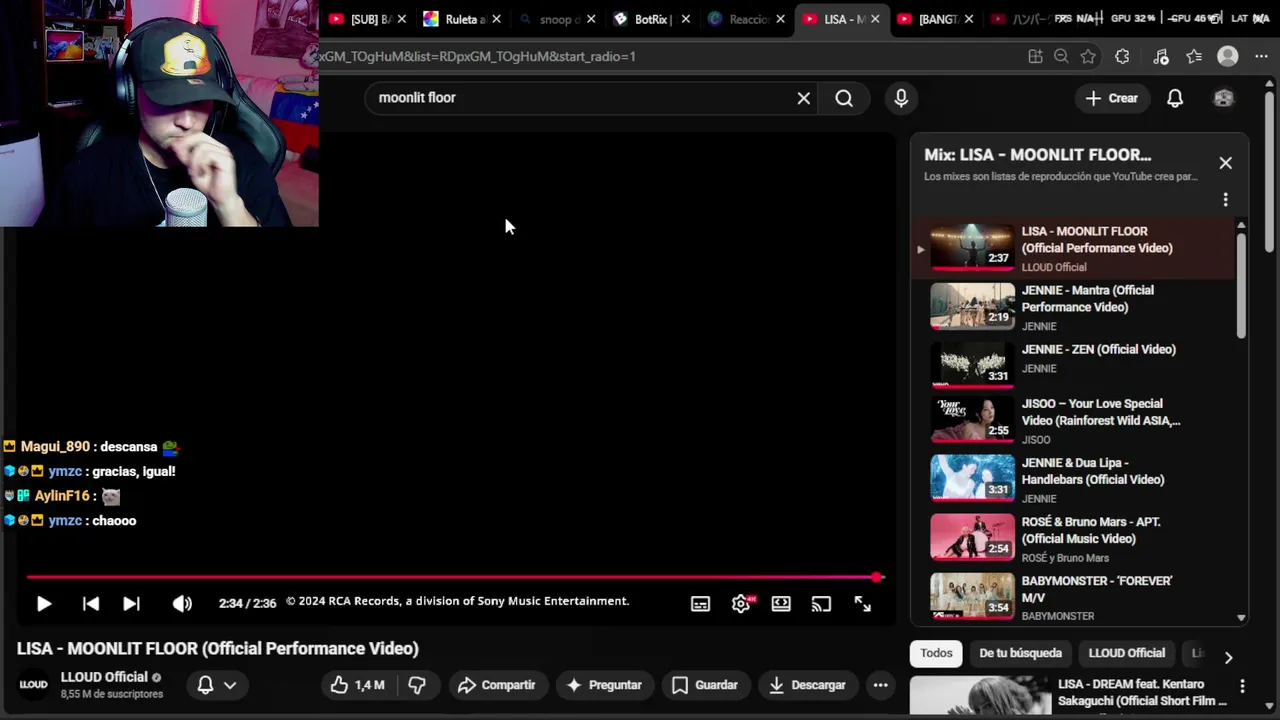Like the video with thumbs up
1280x720 pixels.
tap(357, 685)
